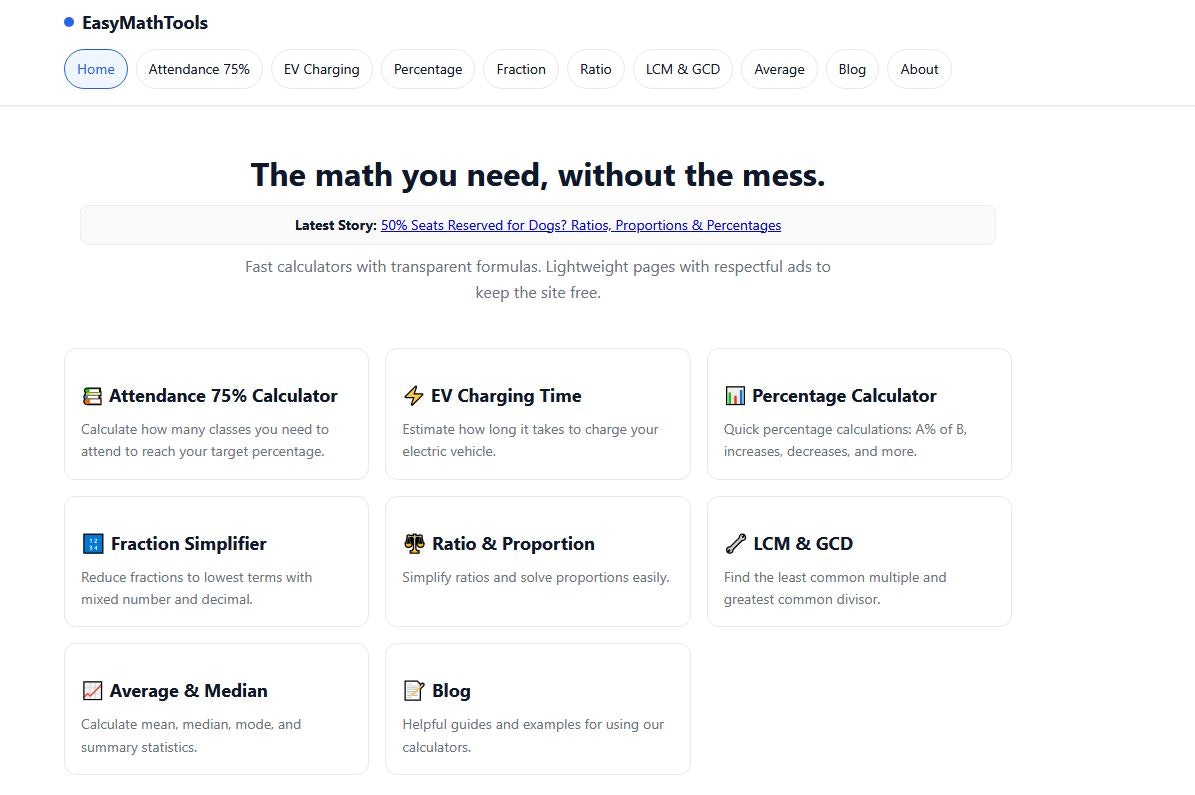Select the EV Charging navigation pill
Image resolution: width=1195 pixels, height=795 pixels.
pos(321,69)
